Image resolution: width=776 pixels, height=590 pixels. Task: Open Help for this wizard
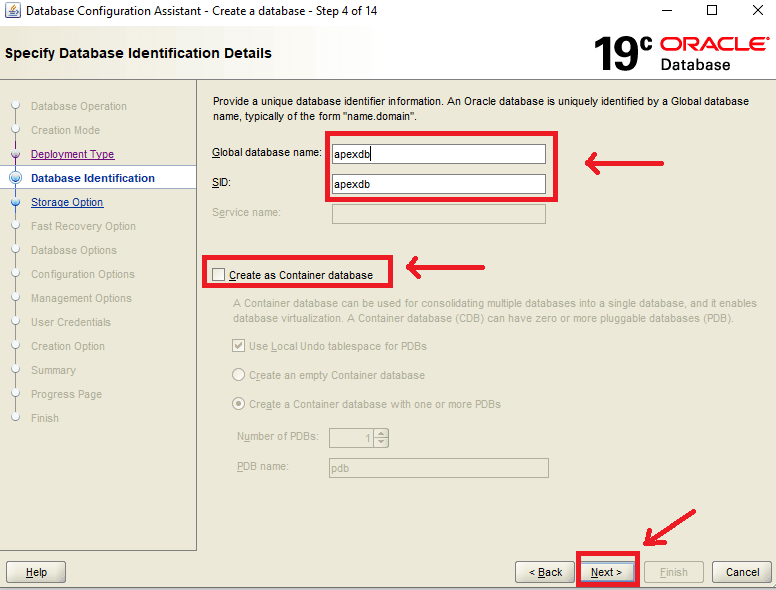tap(36, 572)
